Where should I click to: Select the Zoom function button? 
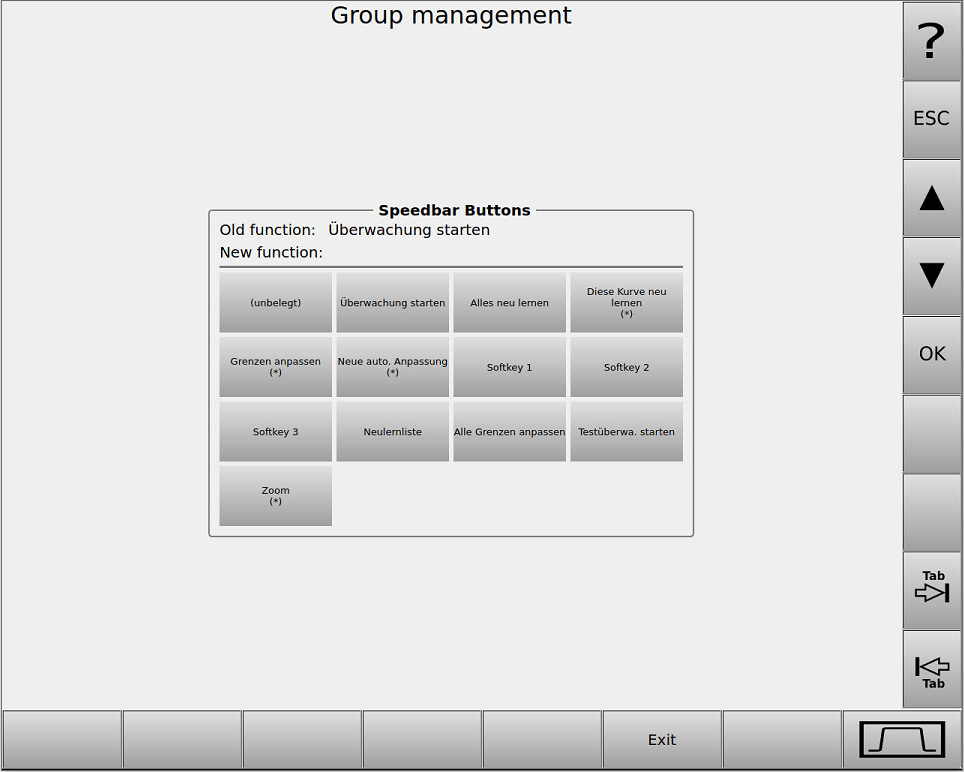(x=275, y=496)
